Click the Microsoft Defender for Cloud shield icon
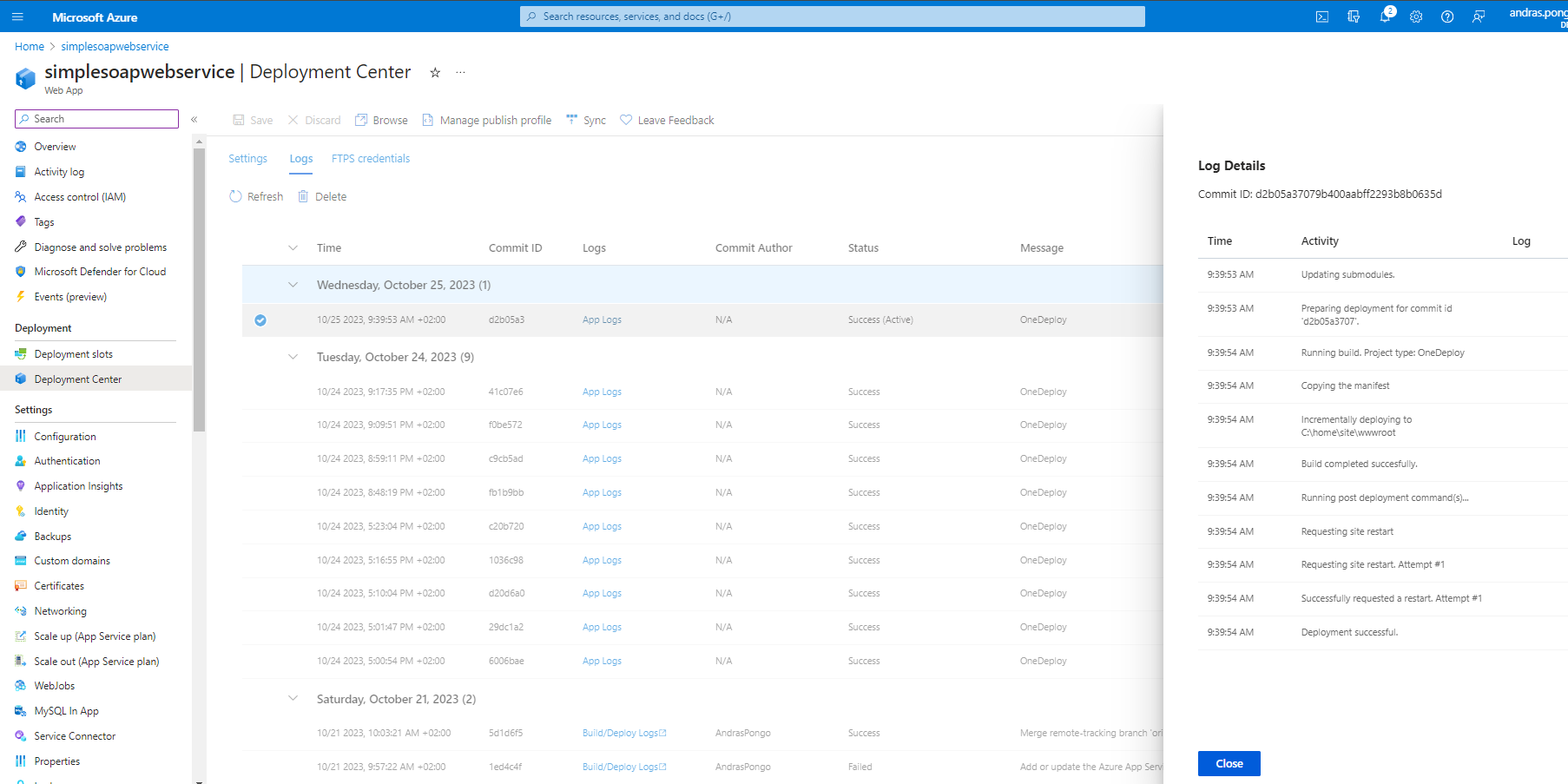Image resolution: width=1568 pixels, height=784 pixels. pos(21,272)
